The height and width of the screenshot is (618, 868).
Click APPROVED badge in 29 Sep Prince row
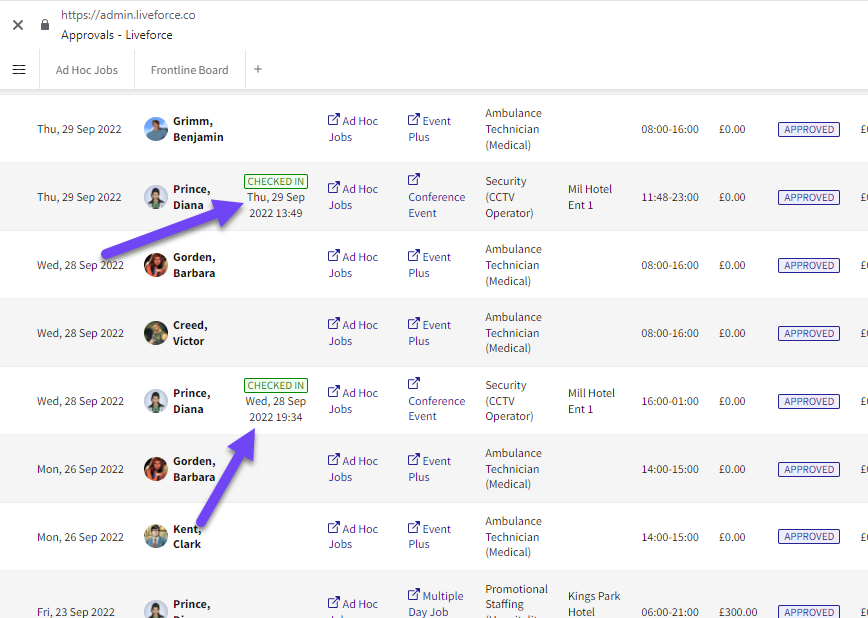[809, 198]
